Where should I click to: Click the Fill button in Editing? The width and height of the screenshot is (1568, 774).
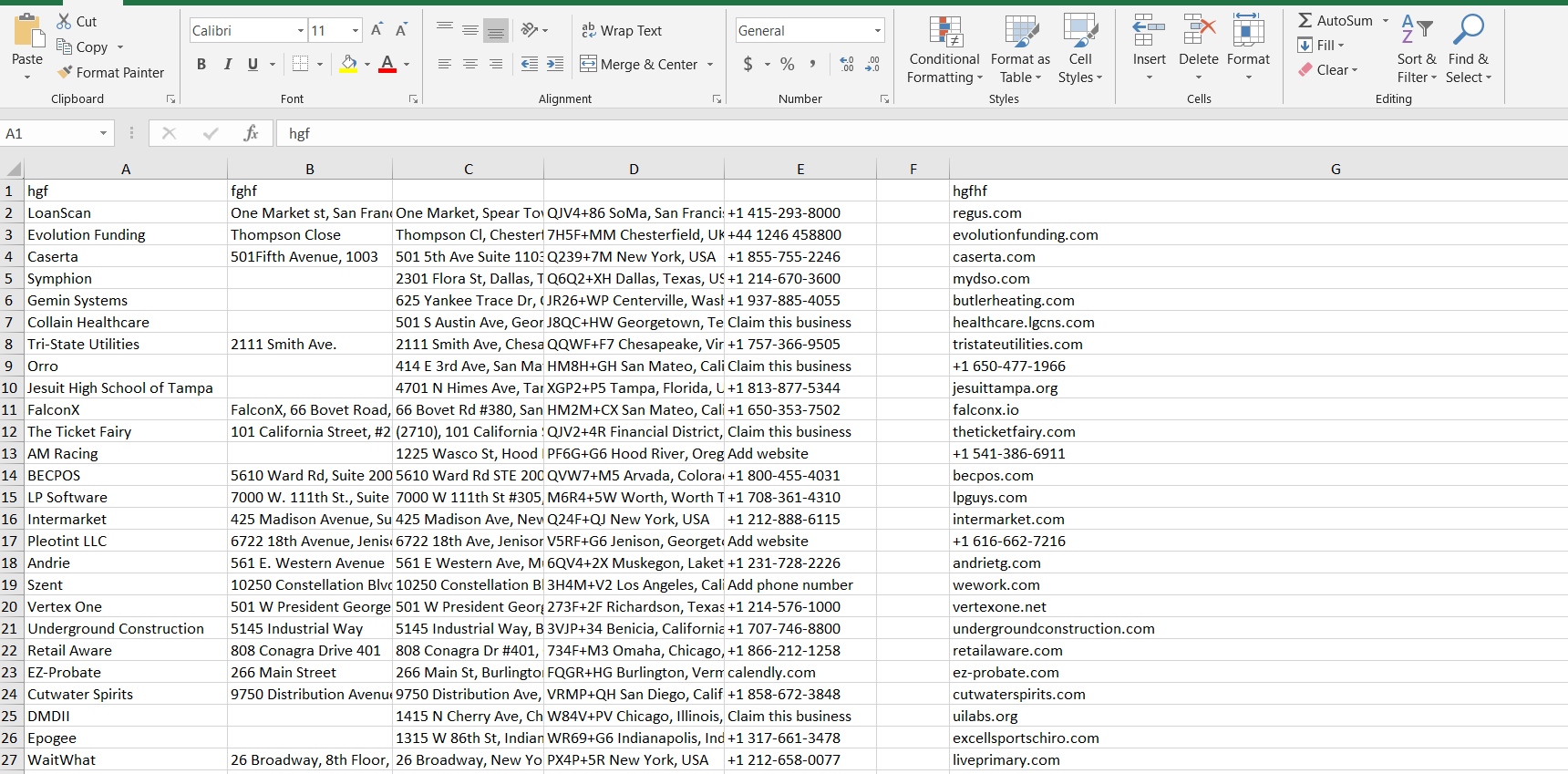point(1321,45)
